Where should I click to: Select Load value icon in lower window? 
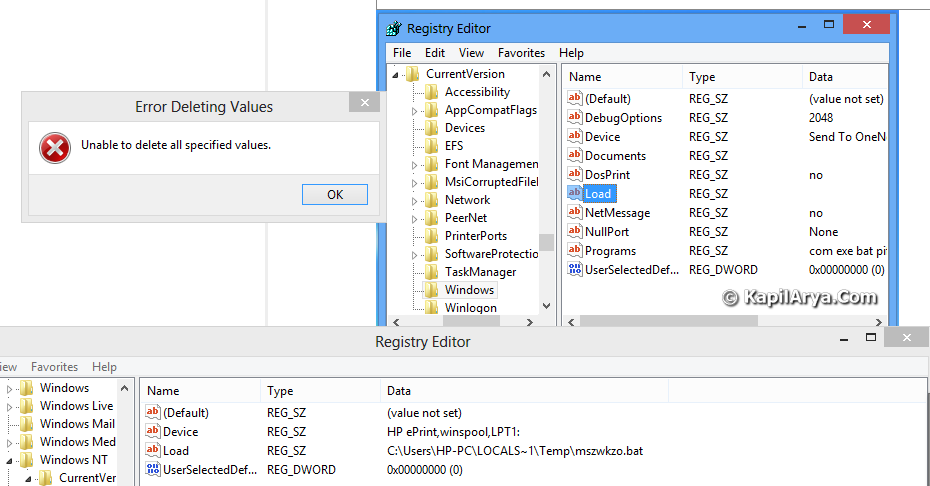152,450
